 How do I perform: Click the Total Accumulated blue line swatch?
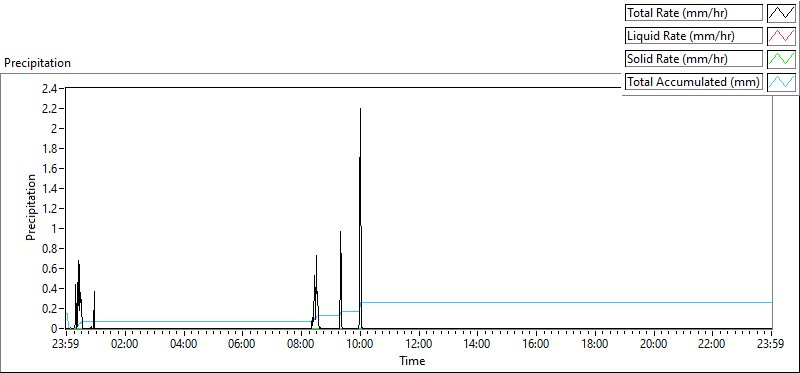coord(781,82)
